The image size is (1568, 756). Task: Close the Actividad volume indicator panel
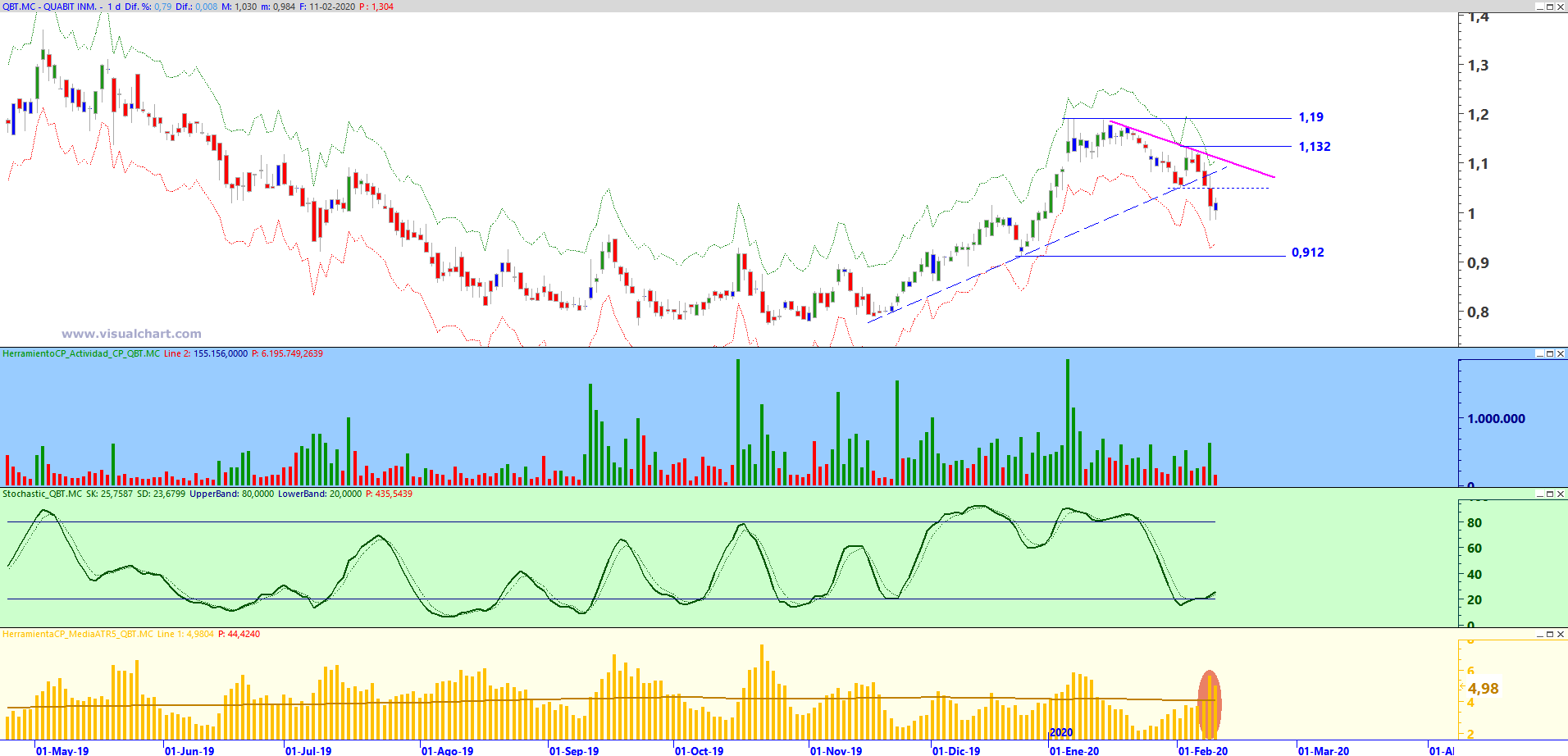[x=1561, y=353]
